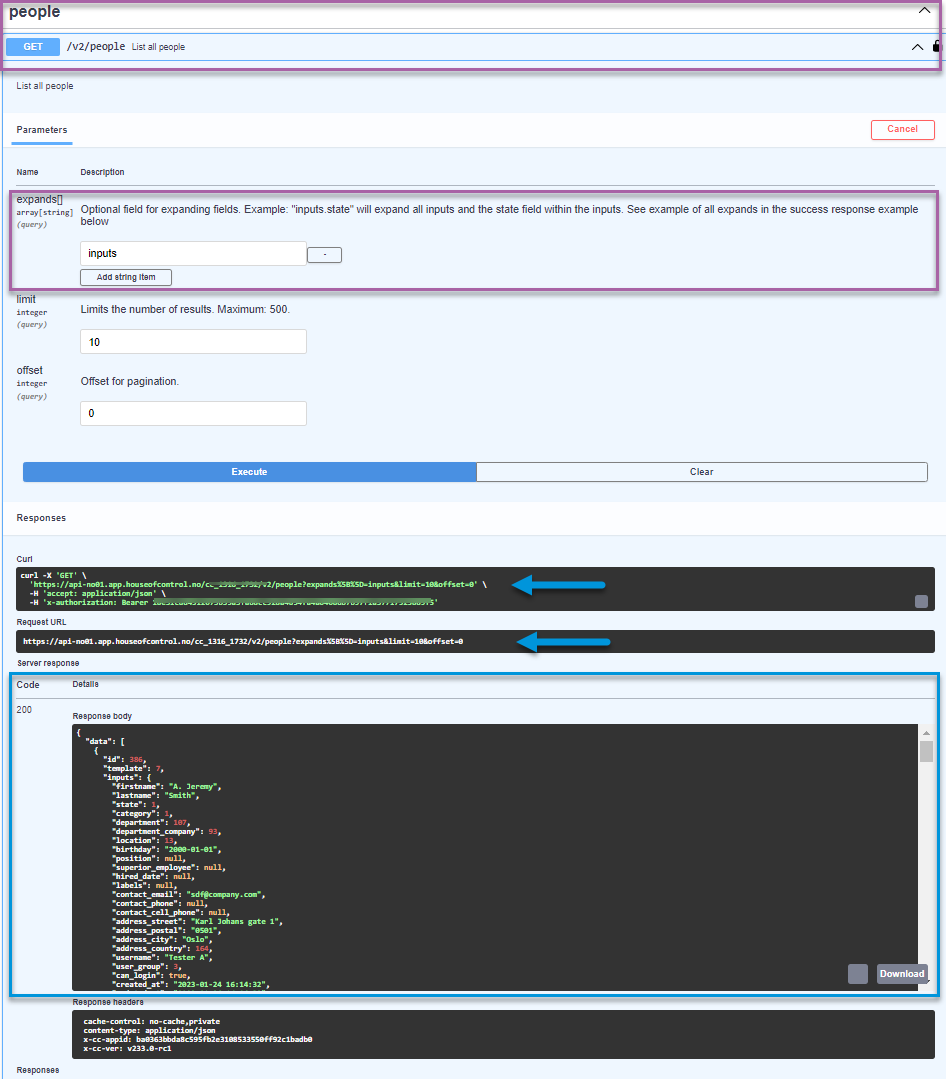Click the "Server response" label
The image size is (946, 1079).
pos(48,663)
